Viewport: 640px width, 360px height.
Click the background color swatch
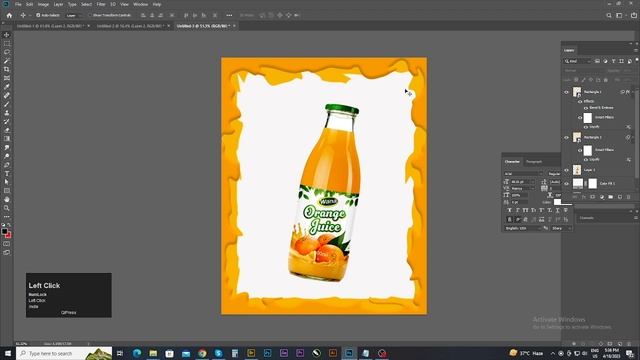point(9,235)
